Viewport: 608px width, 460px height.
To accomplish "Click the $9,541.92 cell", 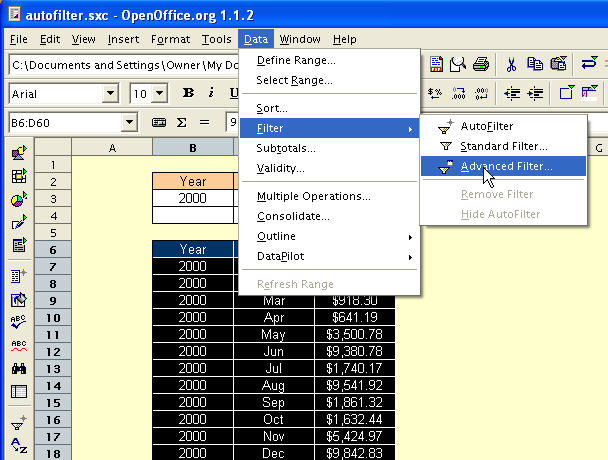I will [354, 385].
